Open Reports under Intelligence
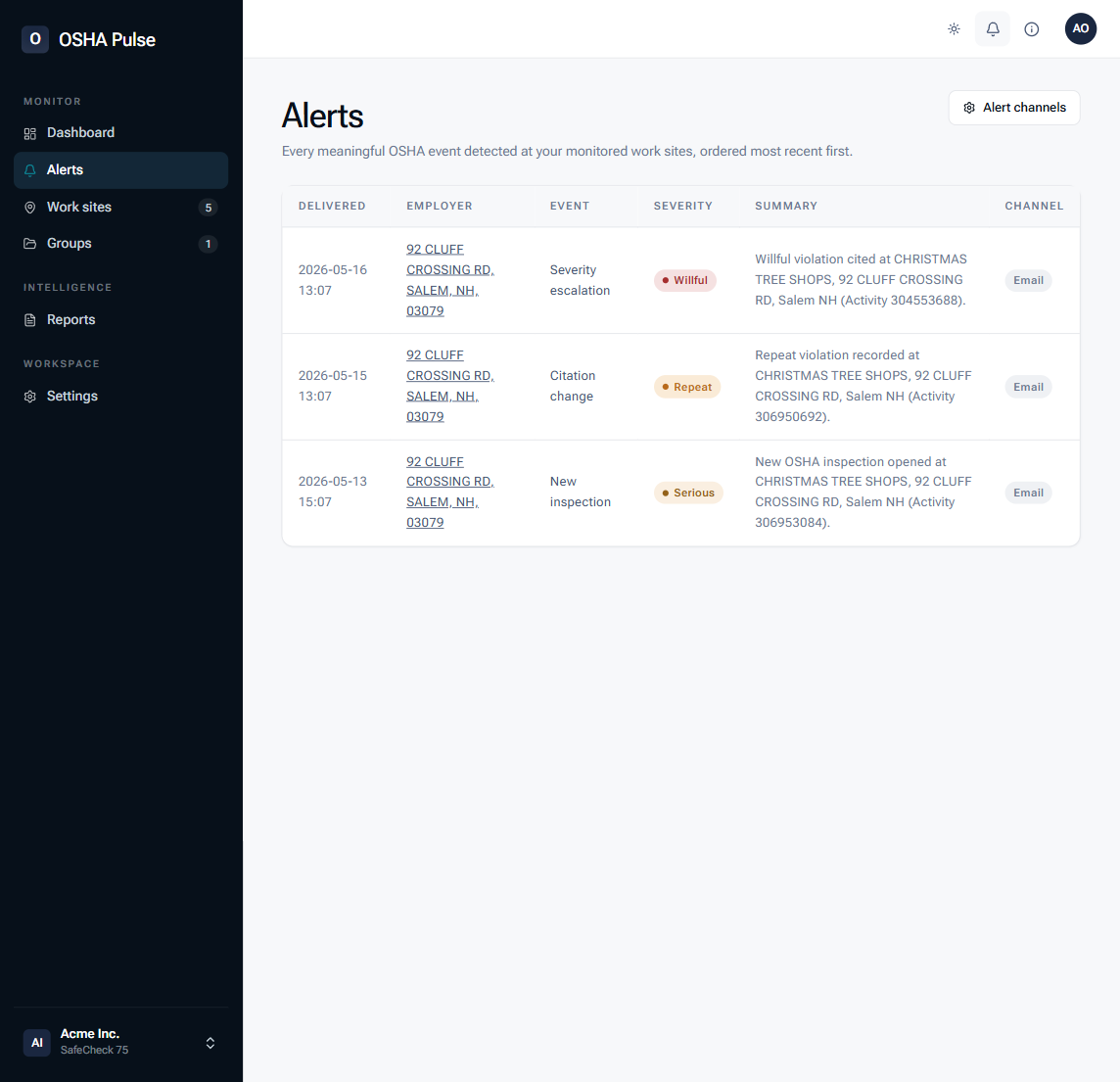Image resolution: width=1120 pixels, height=1082 pixels. [120, 320]
